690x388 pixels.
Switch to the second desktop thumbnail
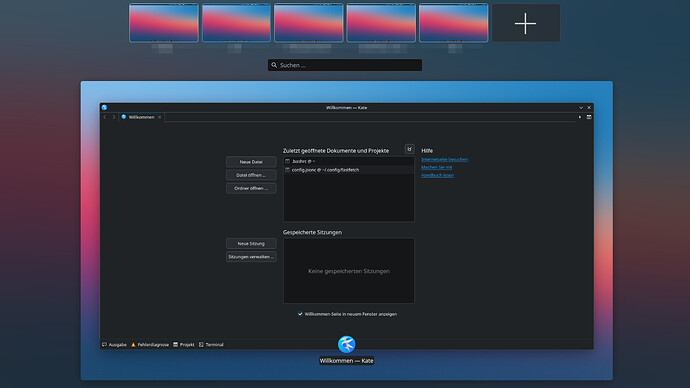[236, 23]
